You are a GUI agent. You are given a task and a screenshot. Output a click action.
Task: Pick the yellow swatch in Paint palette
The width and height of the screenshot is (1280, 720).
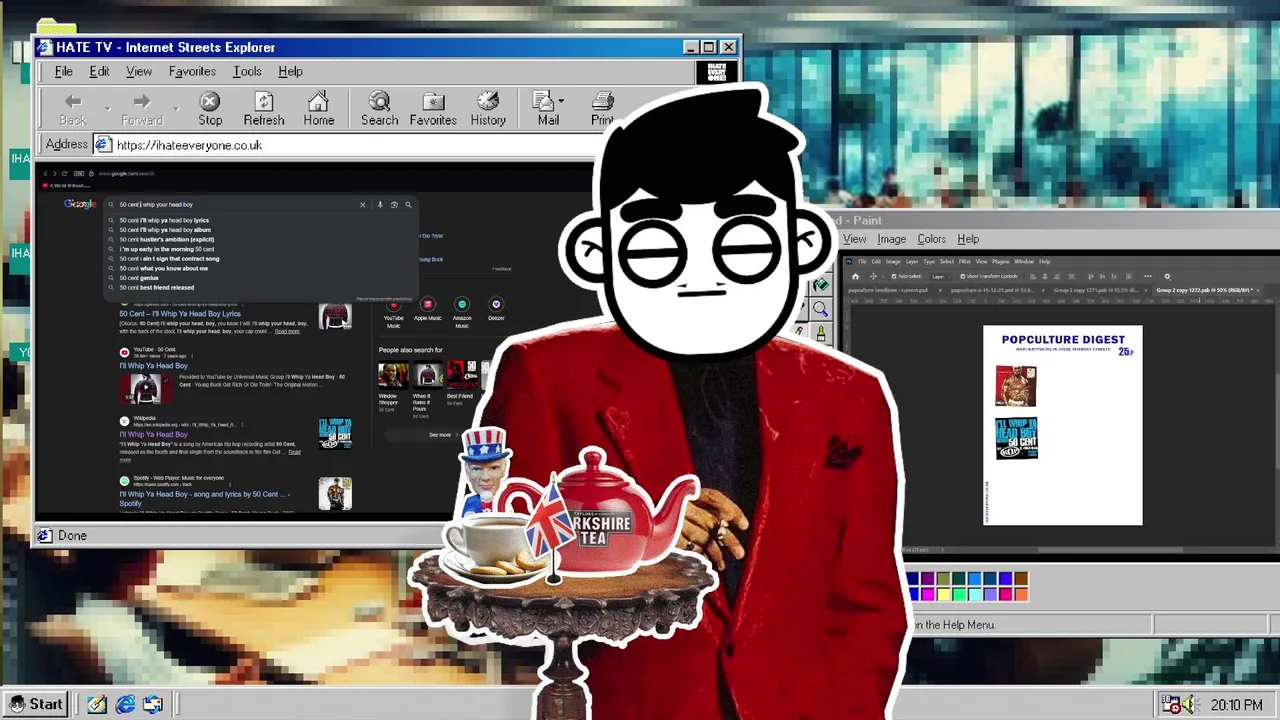943,594
